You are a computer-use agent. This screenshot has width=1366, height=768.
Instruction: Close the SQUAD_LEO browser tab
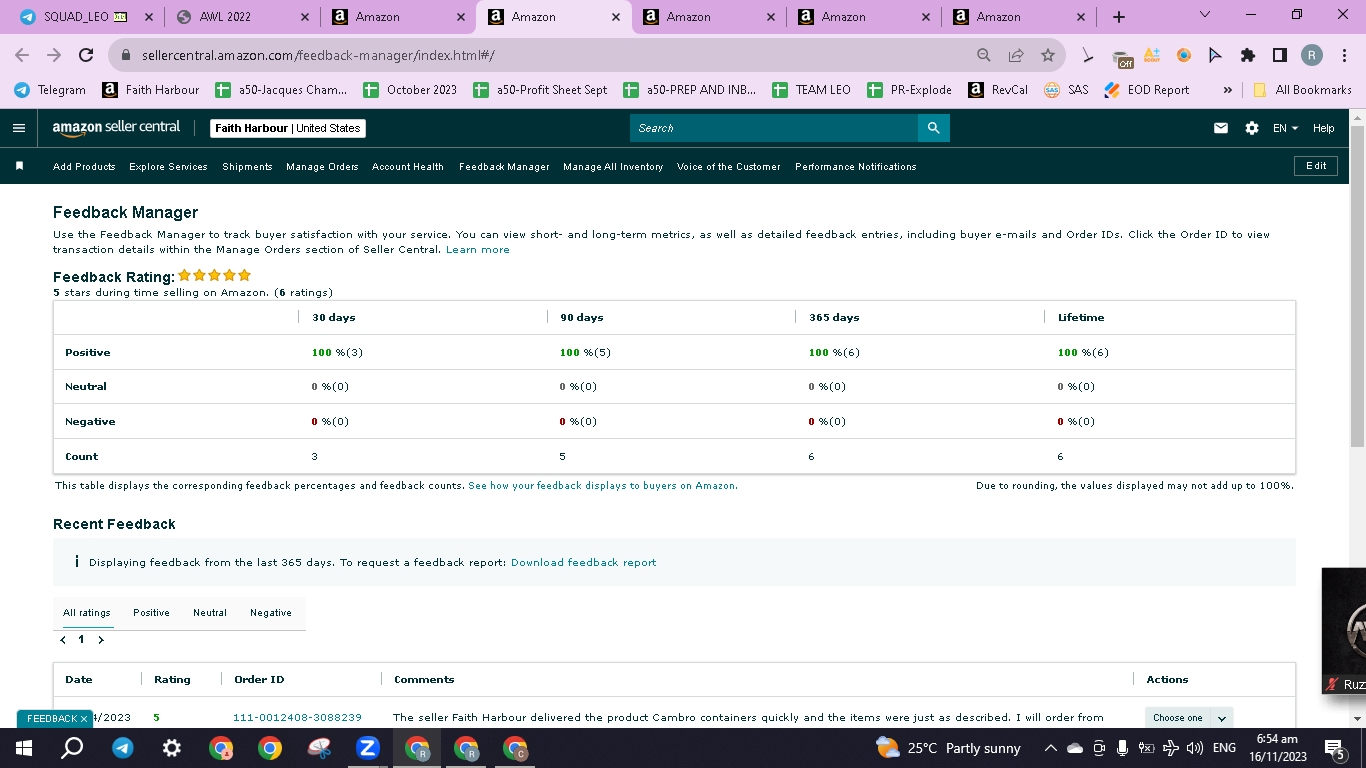point(149,17)
